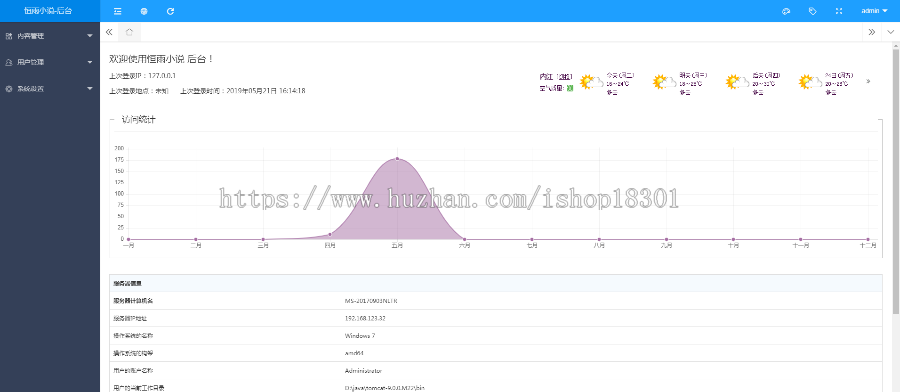Click the refresh icon in the header
This screenshot has height=392, width=900.
170,11
